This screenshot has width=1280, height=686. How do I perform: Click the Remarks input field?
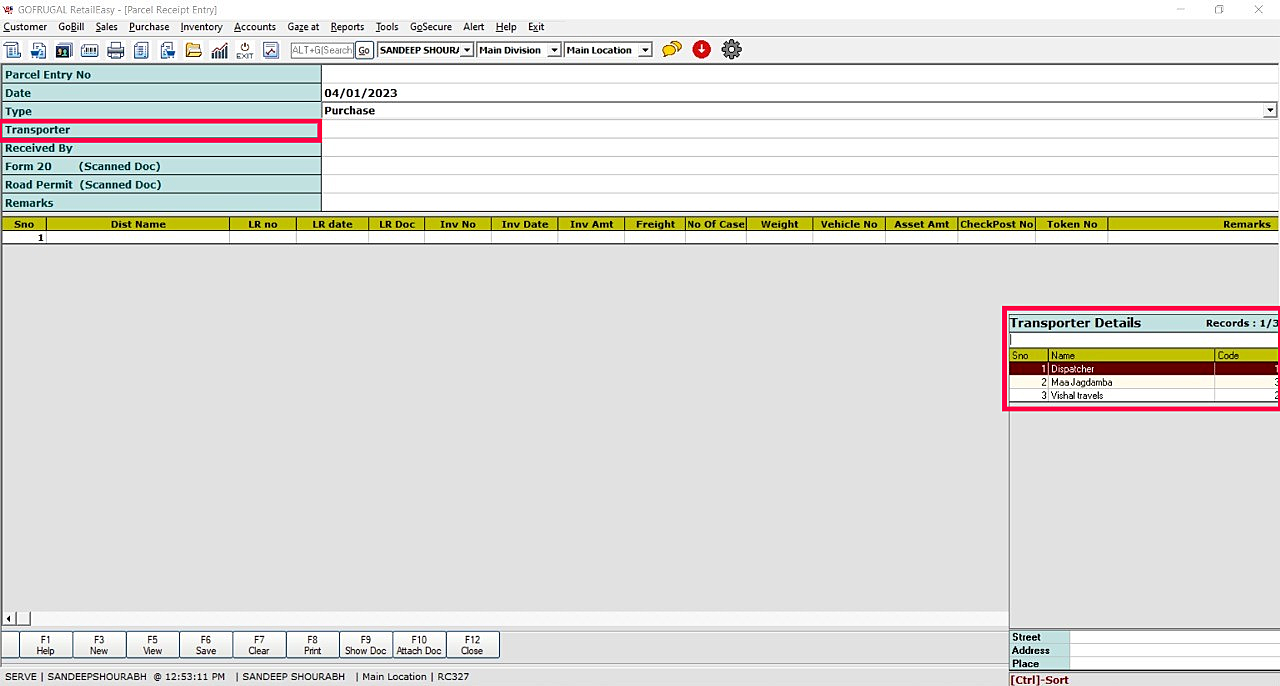point(800,203)
